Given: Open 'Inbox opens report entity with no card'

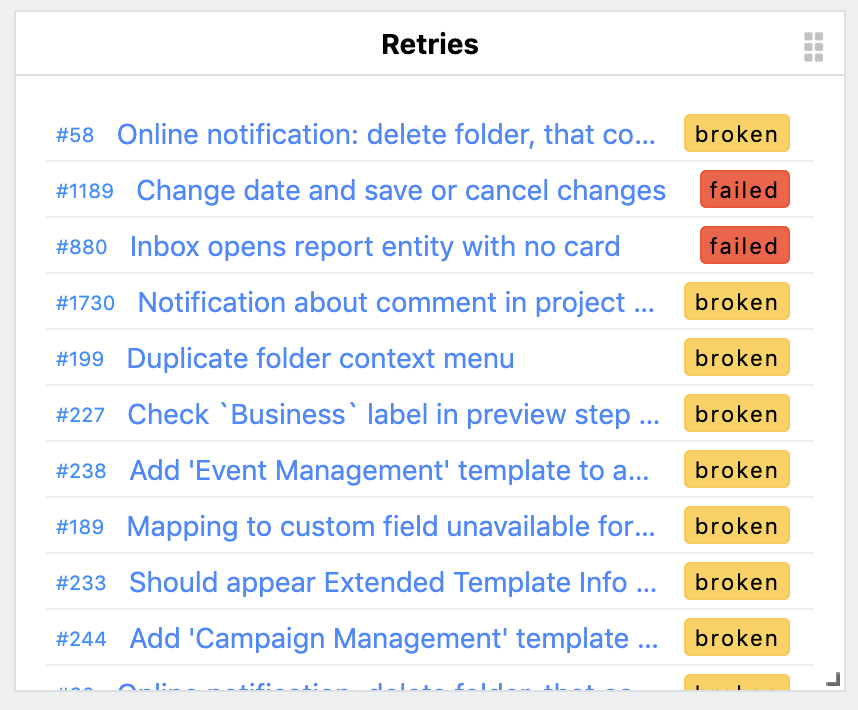Looking at the screenshot, I should [375, 246].
